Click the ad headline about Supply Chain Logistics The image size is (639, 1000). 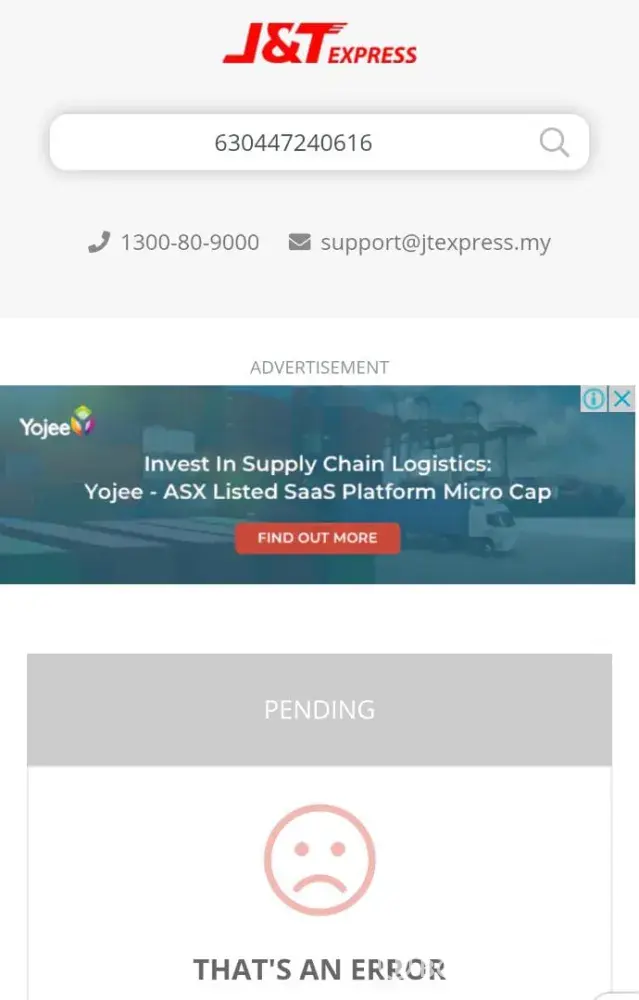point(318,464)
